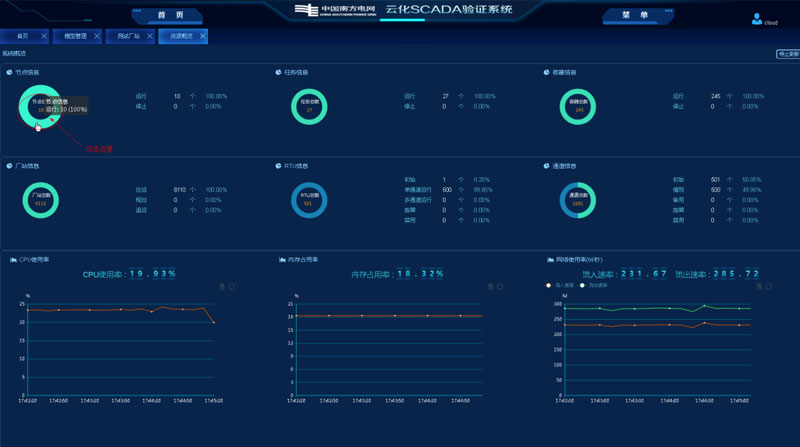800x447 pixels.
Task: Click the RTU total donut chart
Action: coord(308,199)
